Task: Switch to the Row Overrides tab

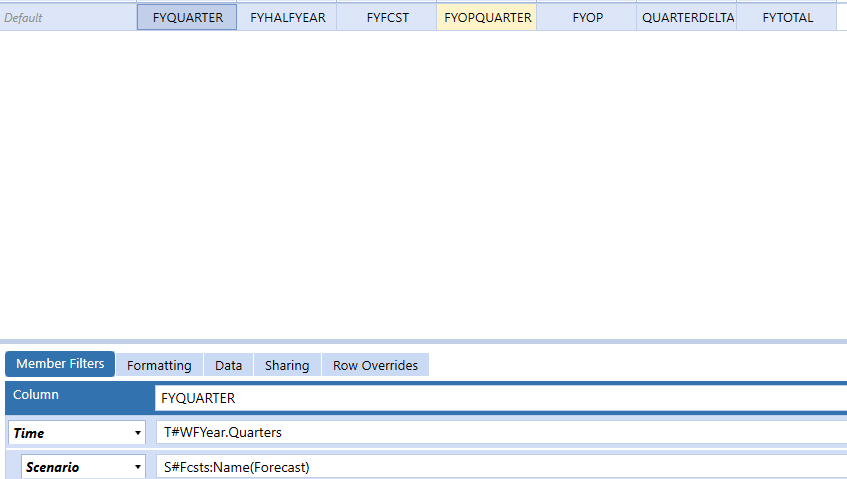Action: click(x=375, y=365)
